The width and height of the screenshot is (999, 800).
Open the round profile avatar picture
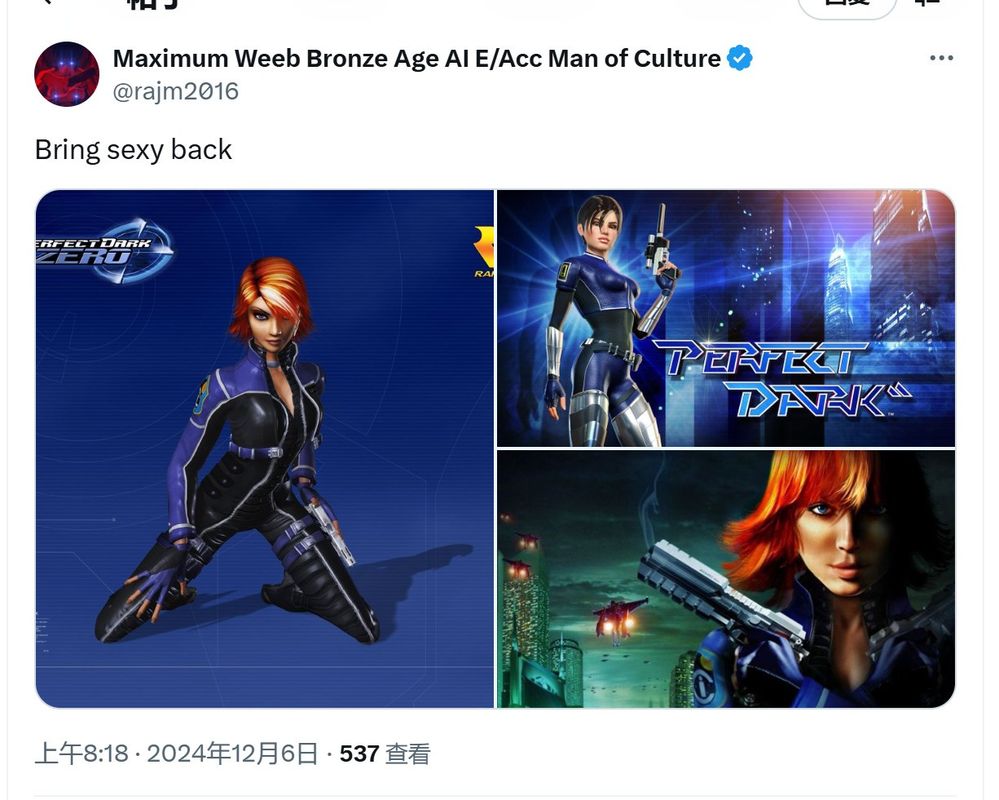point(66,74)
